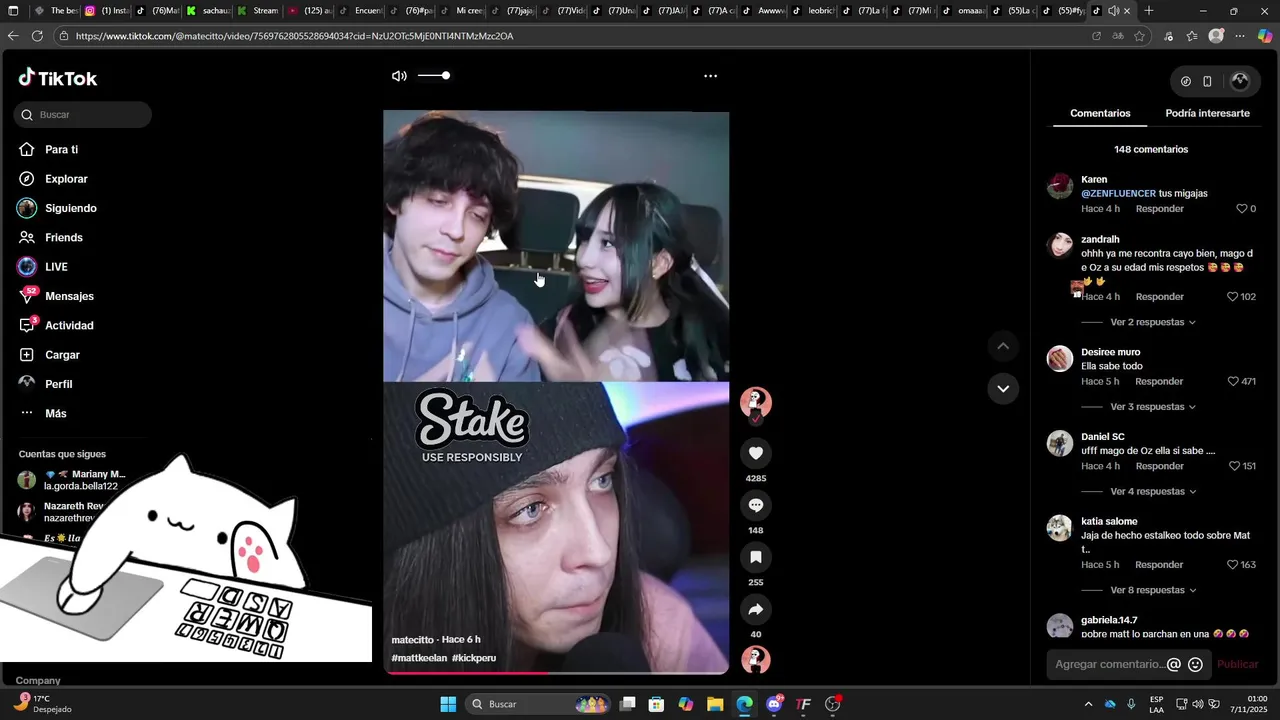Go to the next video with down arrow
The image size is (1280, 720).
(x=1003, y=388)
